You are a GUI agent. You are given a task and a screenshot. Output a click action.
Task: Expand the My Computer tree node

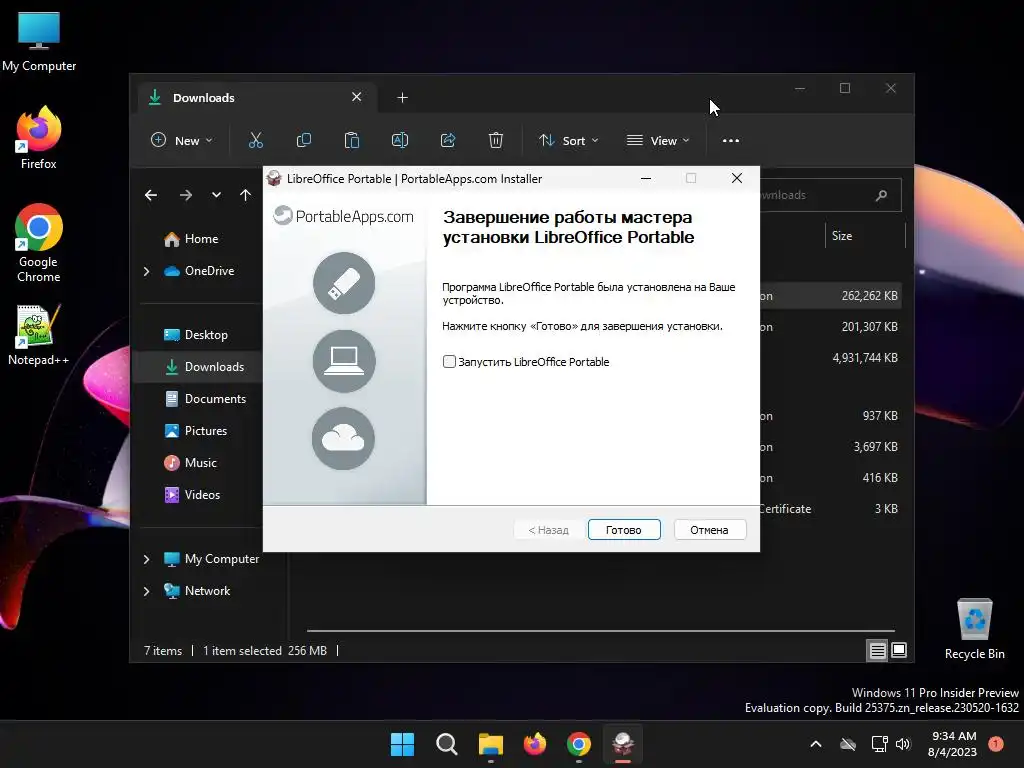(146, 559)
